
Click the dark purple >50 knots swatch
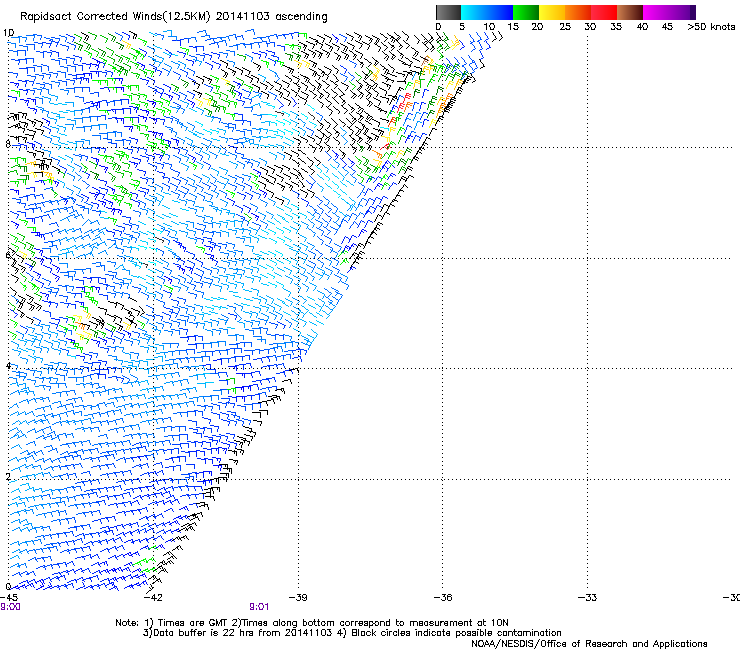pos(693,12)
